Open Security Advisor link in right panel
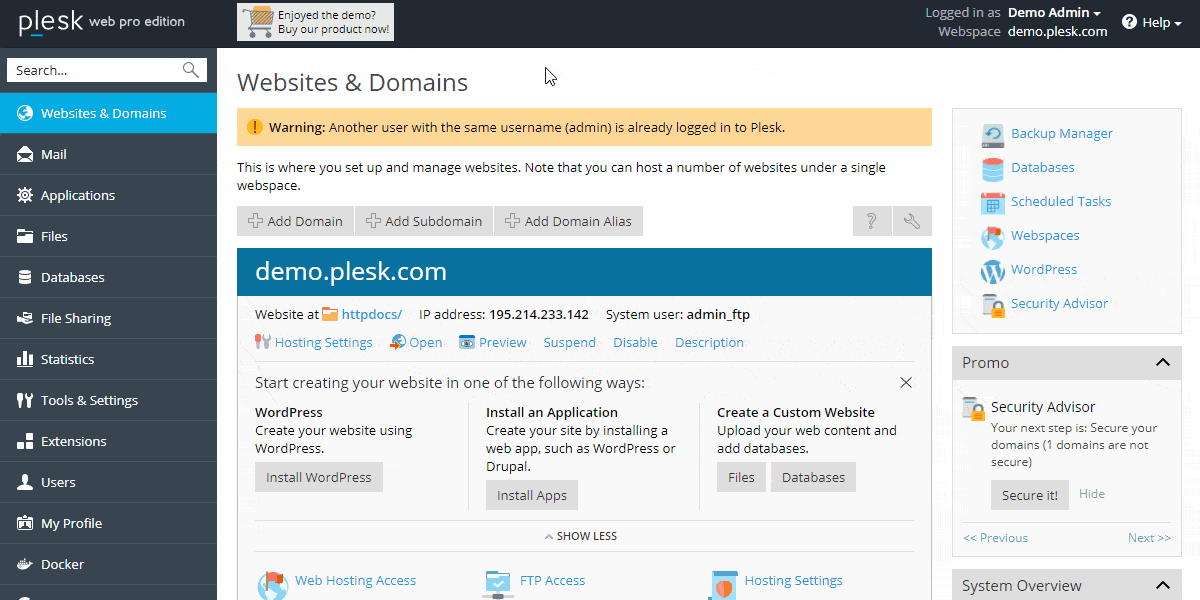Image resolution: width=1200 pixels, height=600 pixels. [x=1059, y=303]
